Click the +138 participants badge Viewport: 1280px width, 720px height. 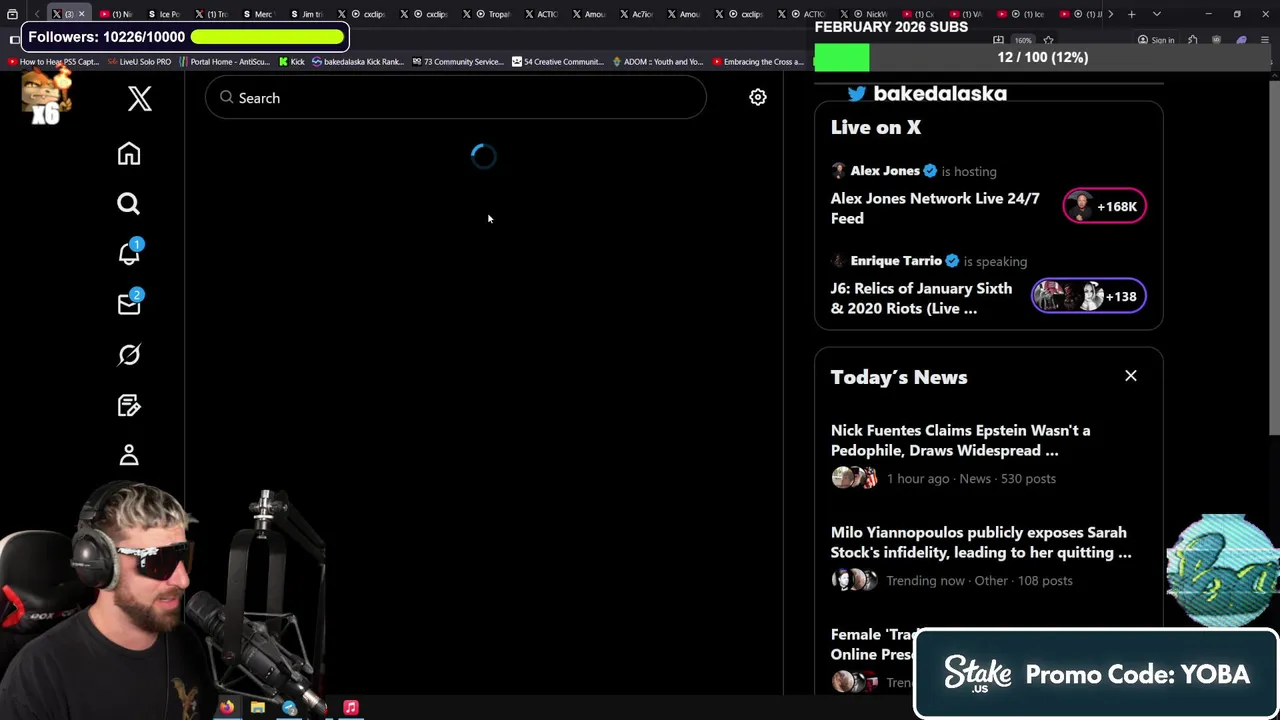point(1089,296)
